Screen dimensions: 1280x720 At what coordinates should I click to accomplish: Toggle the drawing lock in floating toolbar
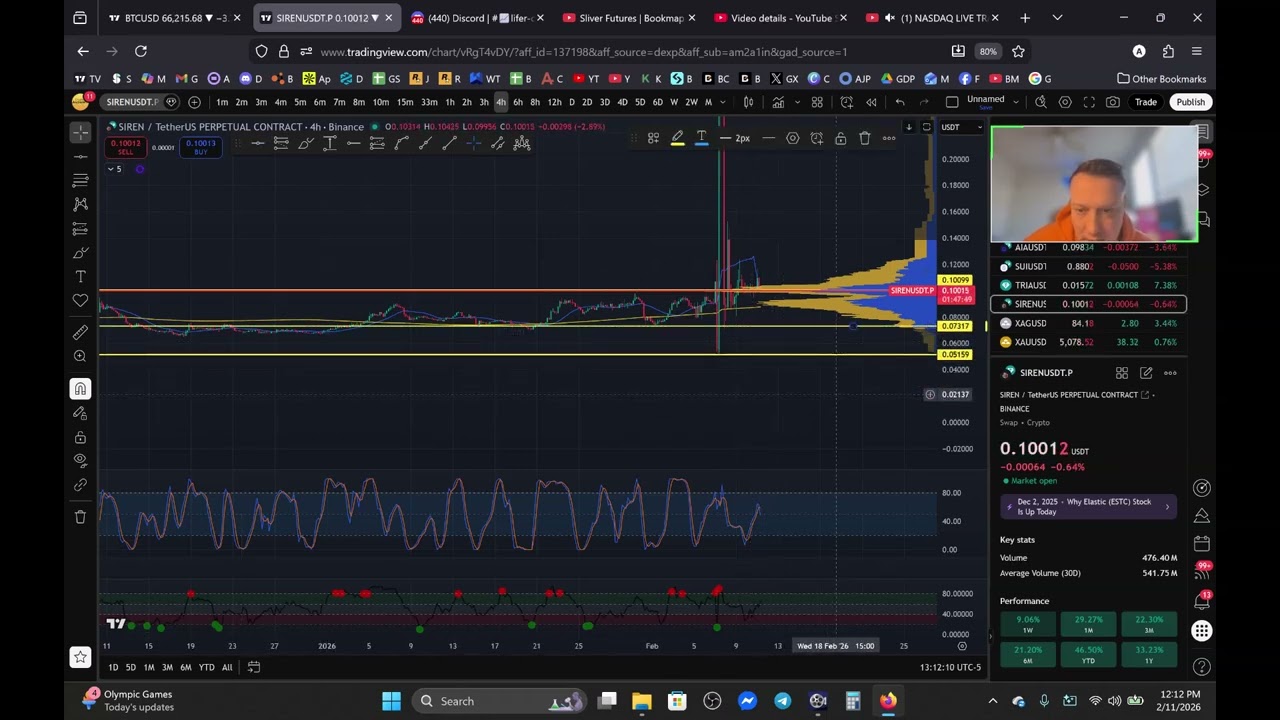coord(840,139)
